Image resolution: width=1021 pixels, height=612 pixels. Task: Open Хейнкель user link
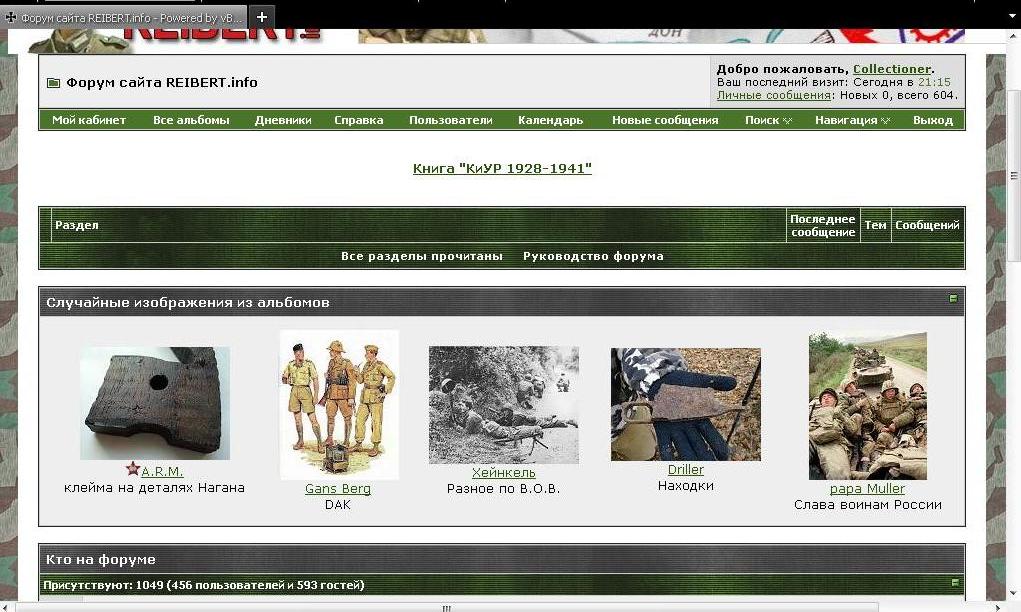pos(503,473)
